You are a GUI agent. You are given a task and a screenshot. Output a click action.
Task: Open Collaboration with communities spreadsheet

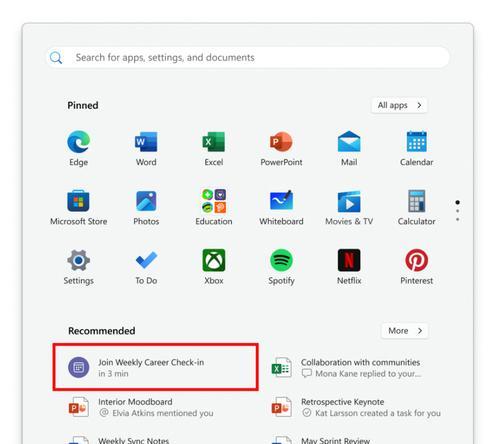coord(357,367)
